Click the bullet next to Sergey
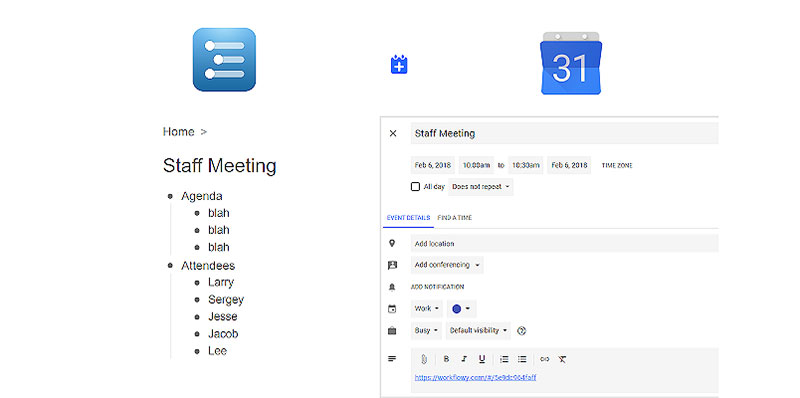The width and height of the screenshot is (800, 398). (197, 300)
